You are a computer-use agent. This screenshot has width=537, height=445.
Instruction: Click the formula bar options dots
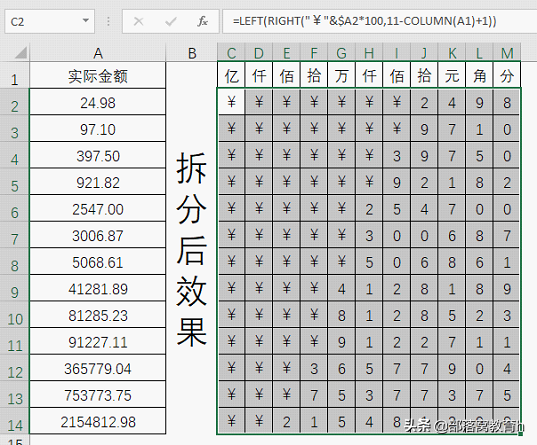pos(109,22)
